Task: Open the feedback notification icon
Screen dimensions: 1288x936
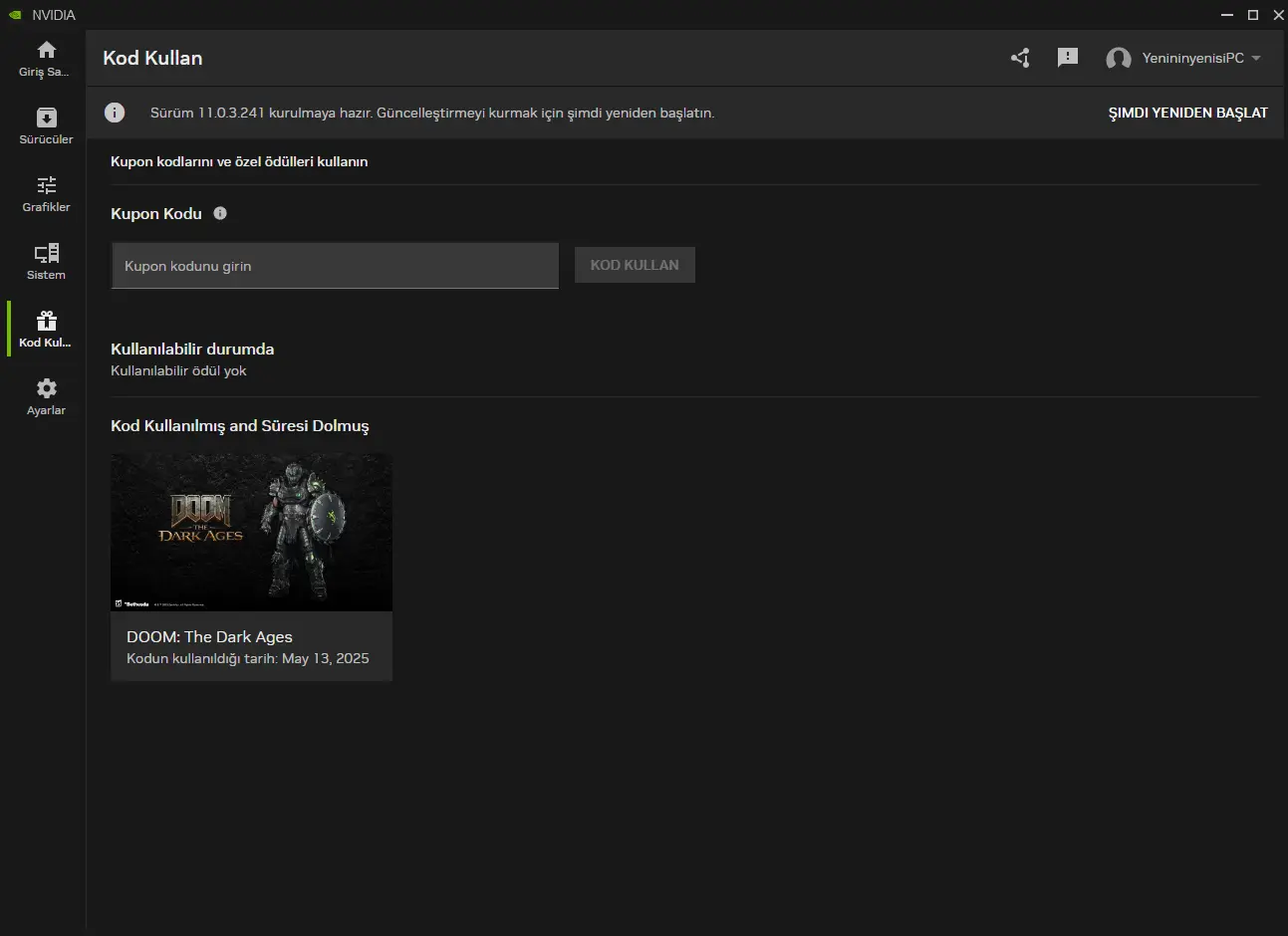Action: pos(1068,58)
